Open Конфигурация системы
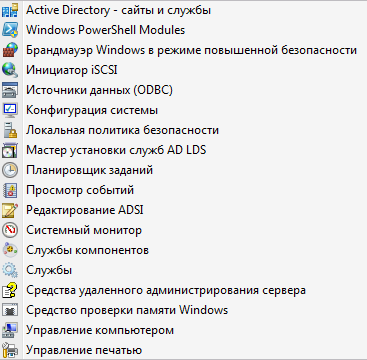Screen dimensions: 367x360 [x=92, y=110]
